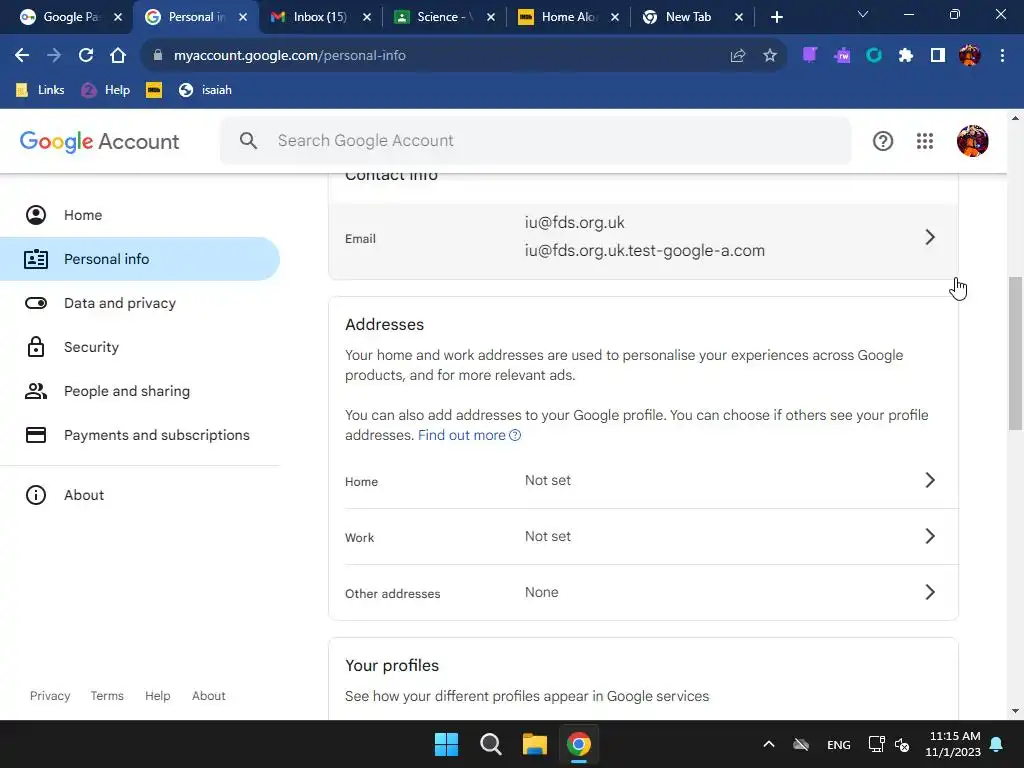Open the Google Account profile picture

972,141
